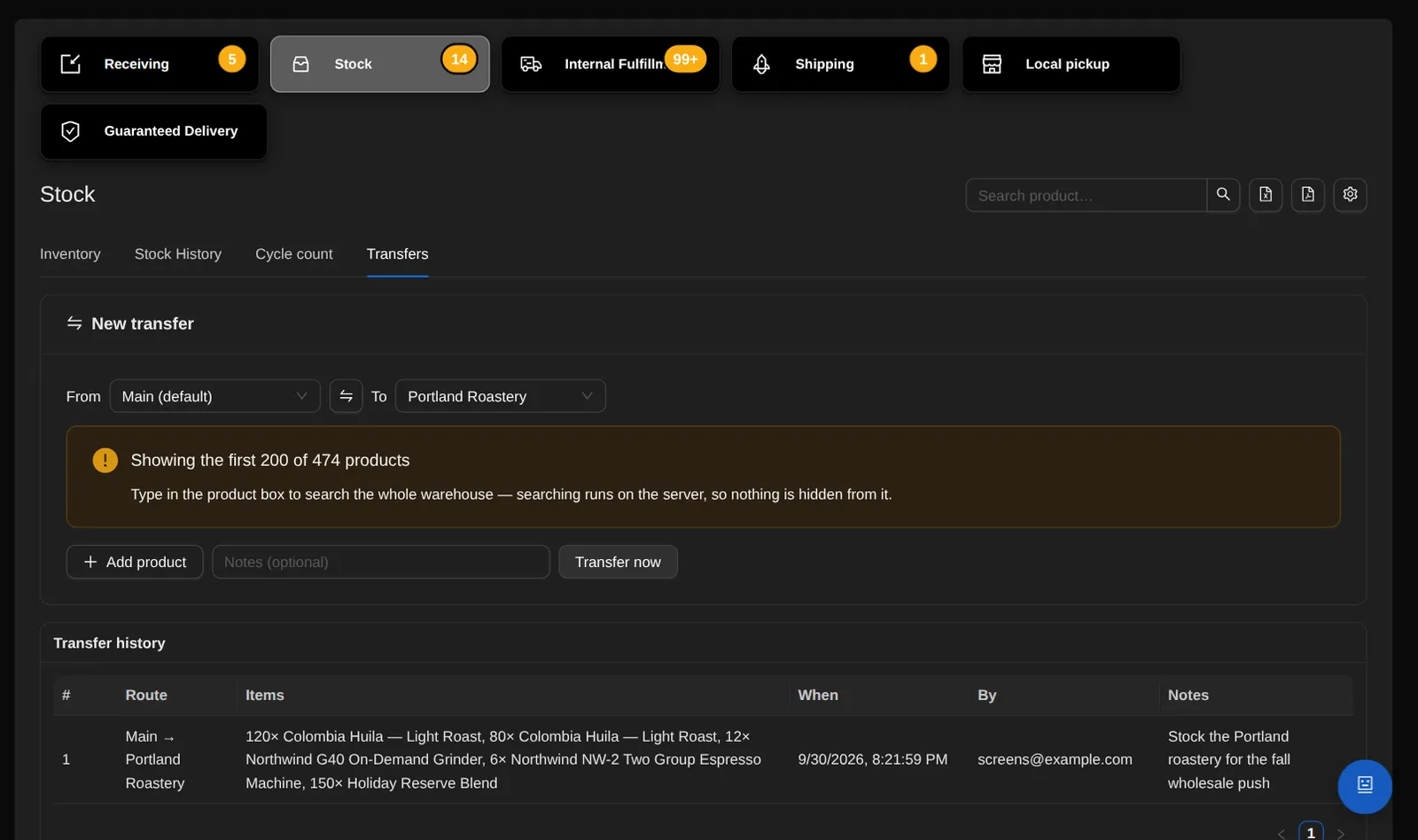Viewport: 1418px width, 840px height.
Task: Open Local pickup section
Action: click(x=1071, y=64)
